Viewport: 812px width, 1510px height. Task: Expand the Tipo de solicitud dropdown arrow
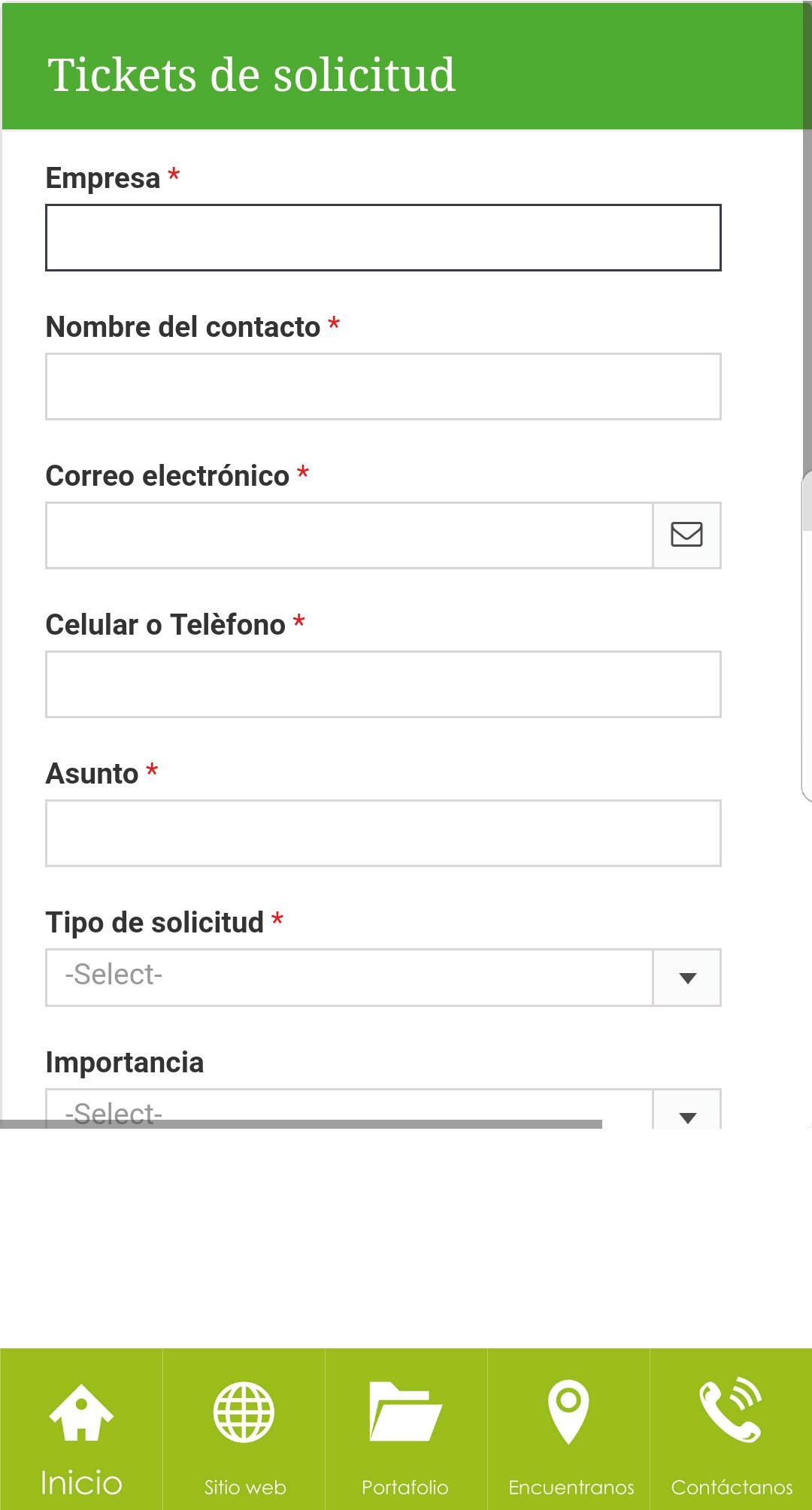pyautogui.click(x=686, y=978)
